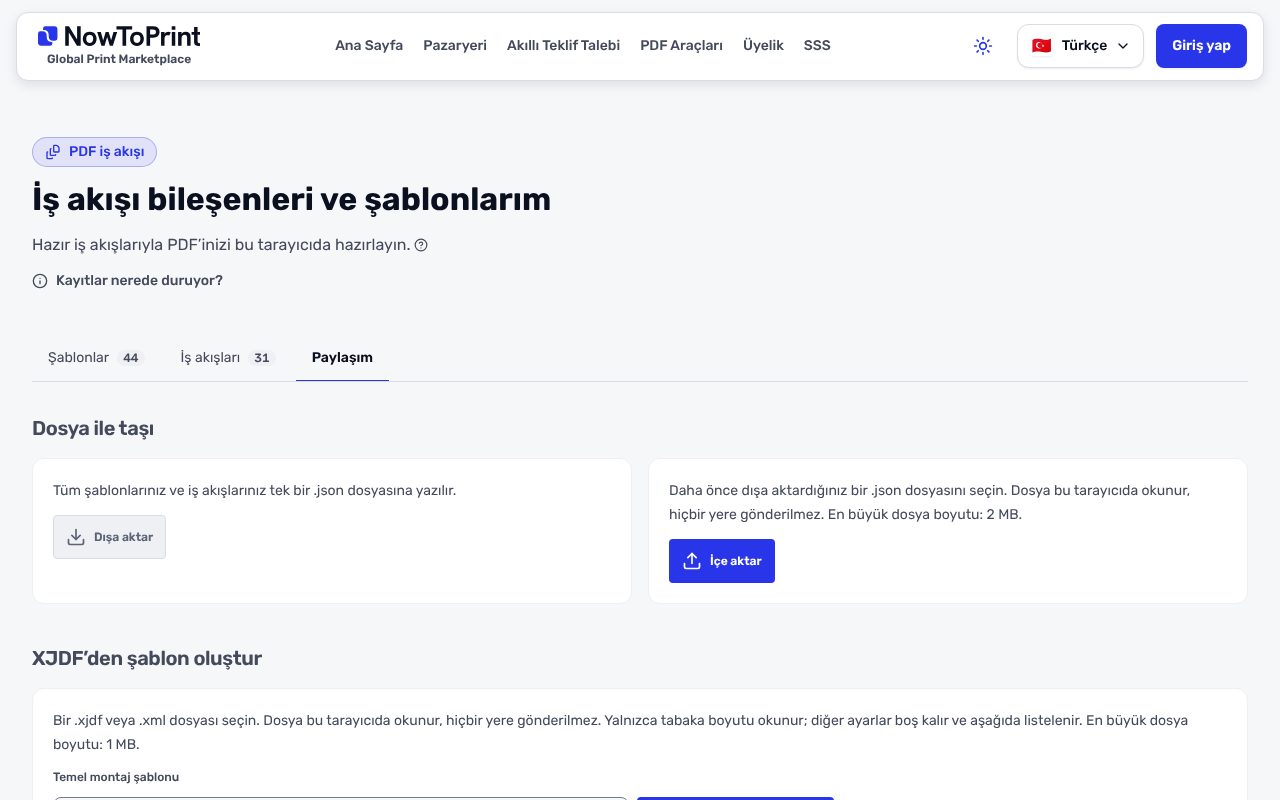Switch to the İş akışları tab
Image resolution: width=1280 pixels, height=800 pixels.
(227, 357)
